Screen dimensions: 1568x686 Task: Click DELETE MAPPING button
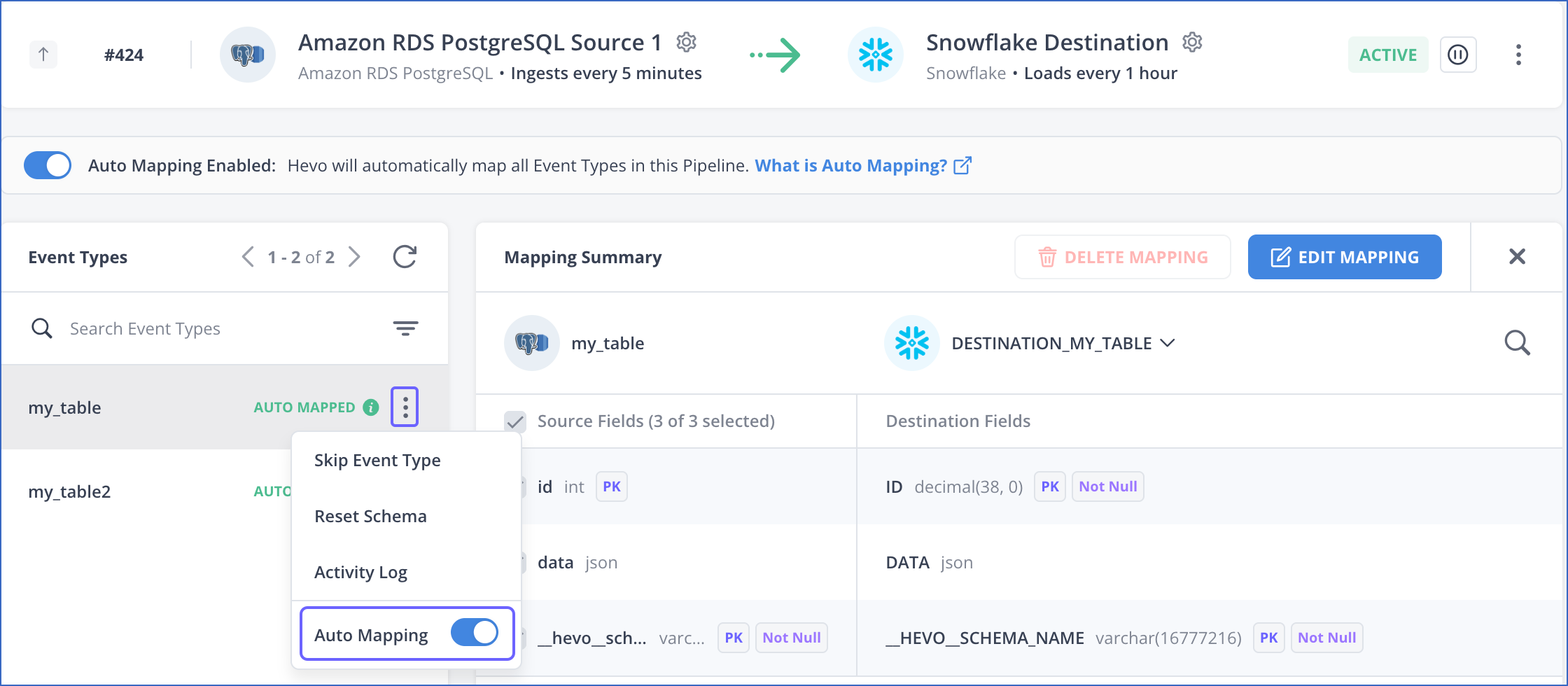pyautogui.click(x=1123, y=257)
